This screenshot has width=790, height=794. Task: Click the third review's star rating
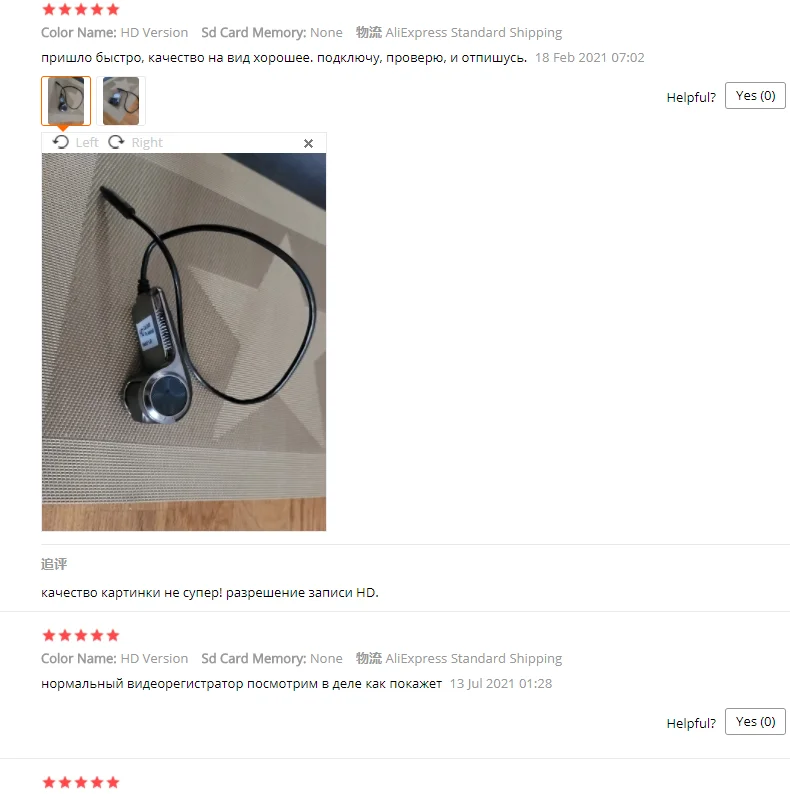(x=81, y=782)
